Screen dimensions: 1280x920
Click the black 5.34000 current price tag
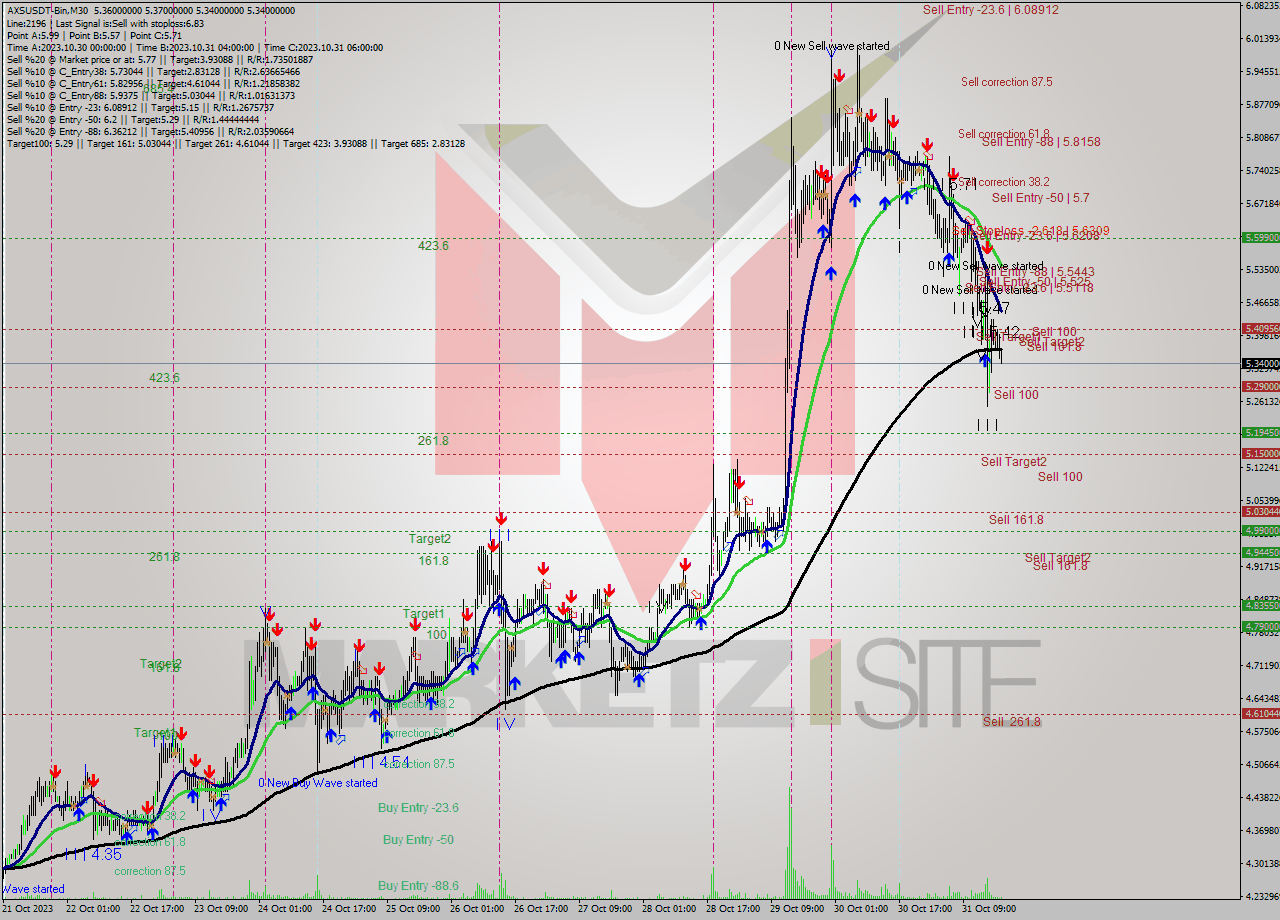pos(1260,363)
